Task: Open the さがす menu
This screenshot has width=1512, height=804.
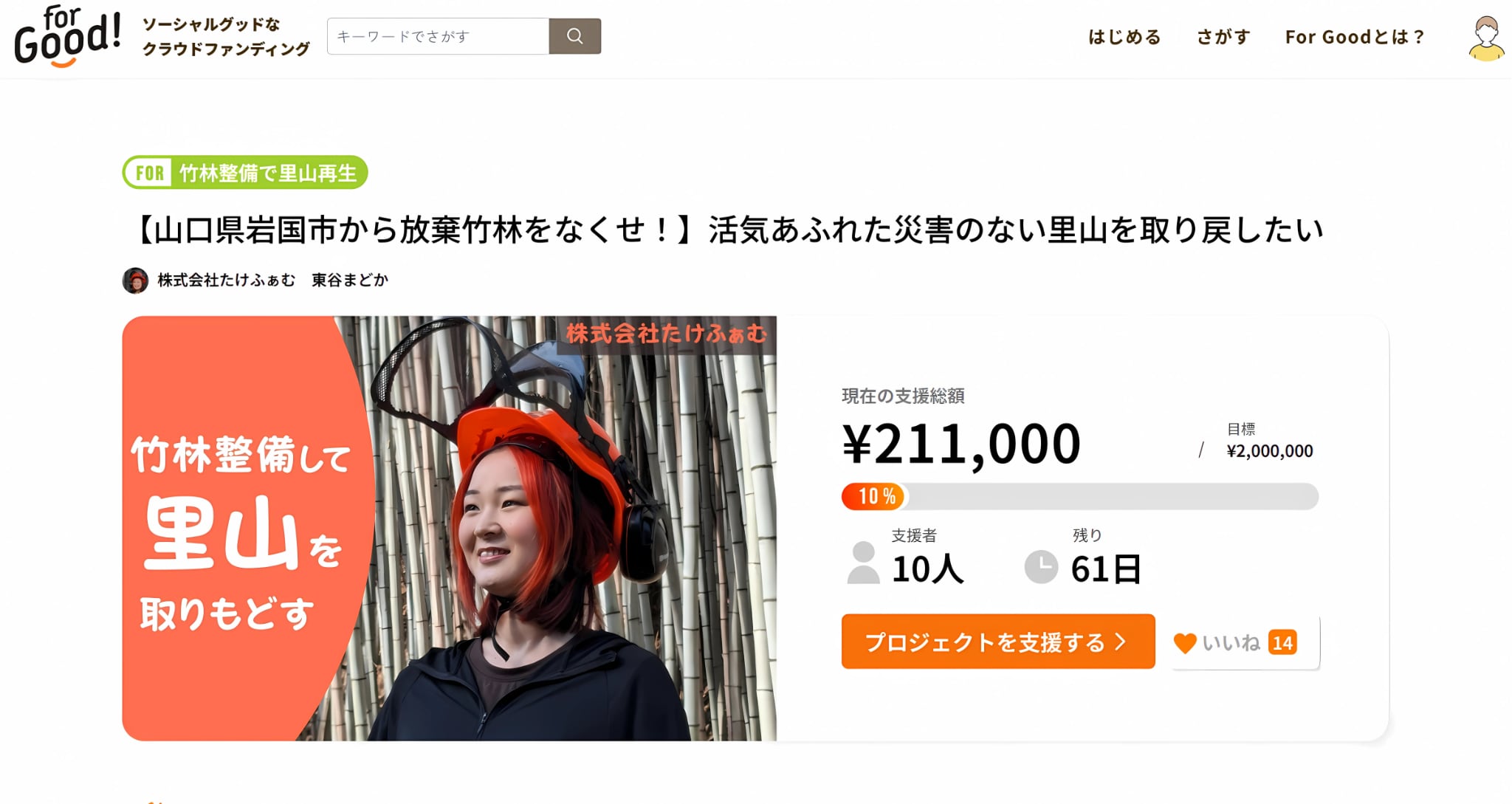Action: [x=1223, y=37]
